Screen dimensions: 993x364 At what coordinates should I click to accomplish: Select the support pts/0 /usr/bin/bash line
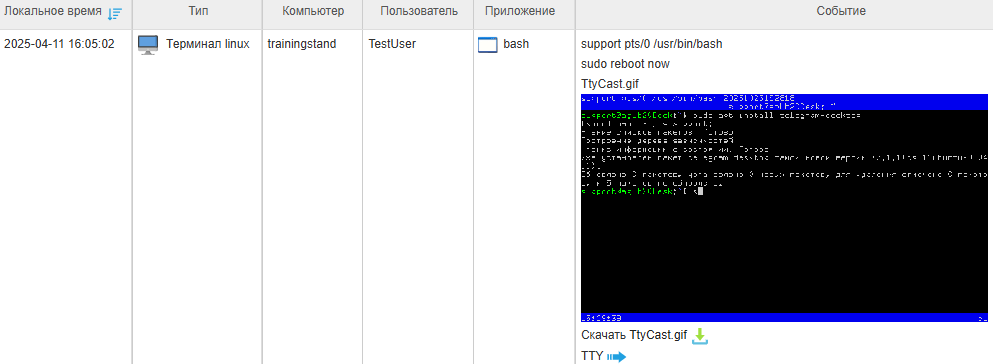tap(652, 44)
